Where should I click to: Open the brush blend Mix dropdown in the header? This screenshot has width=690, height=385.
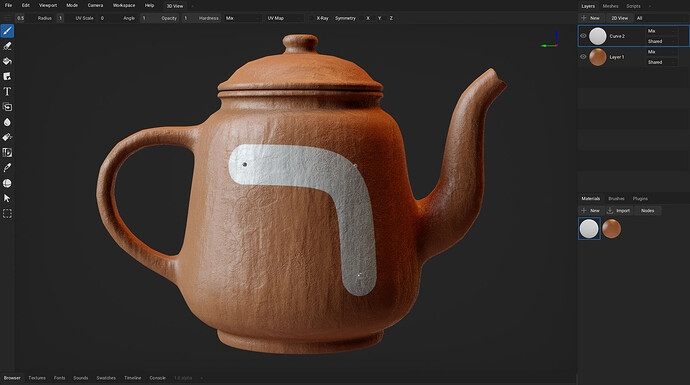pos(242,18)
